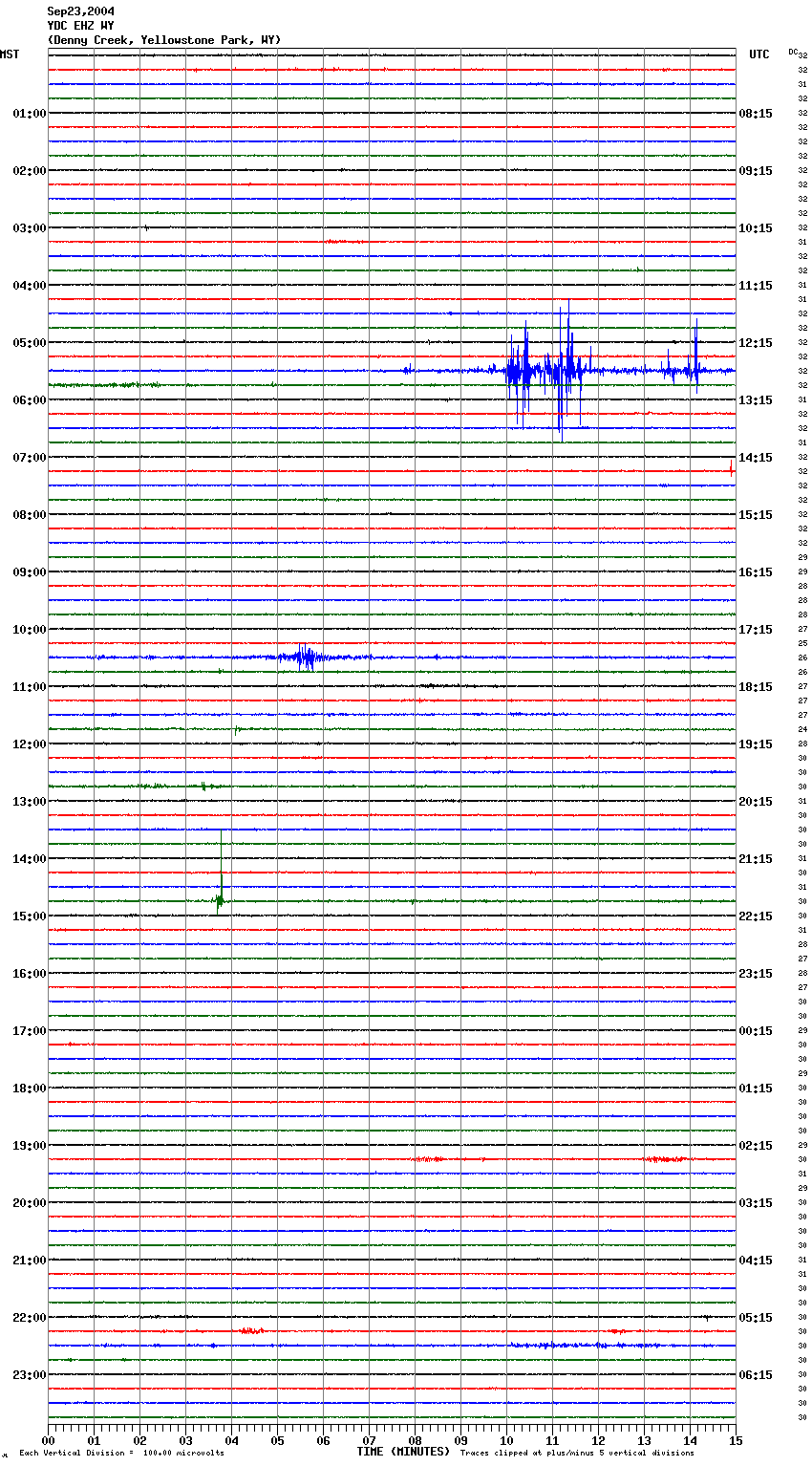
Task: Click the 10:15 UTC time label
Action: click(x=756, y=228)
